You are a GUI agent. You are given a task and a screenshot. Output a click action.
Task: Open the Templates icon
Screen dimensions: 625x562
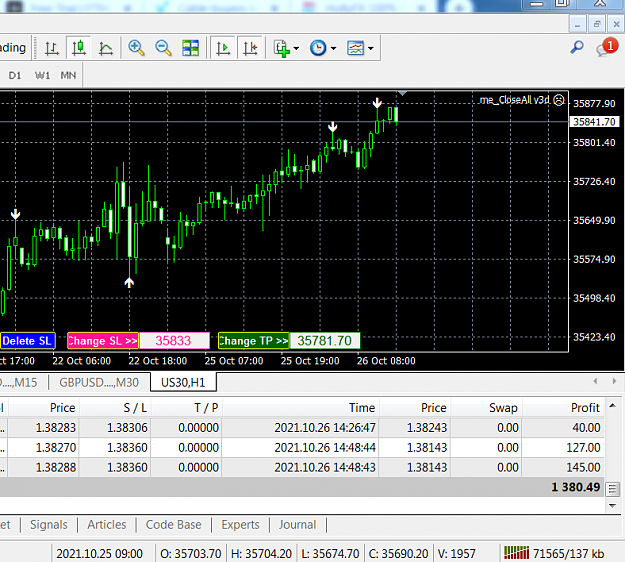coord(356,48)
